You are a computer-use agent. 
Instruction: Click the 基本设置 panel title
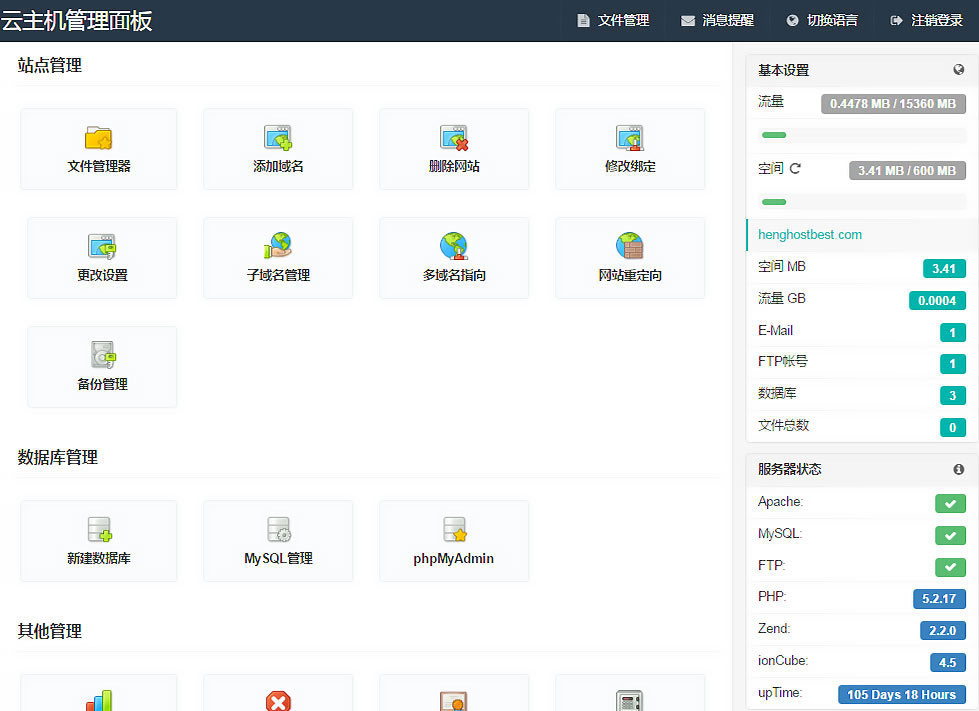784,70
